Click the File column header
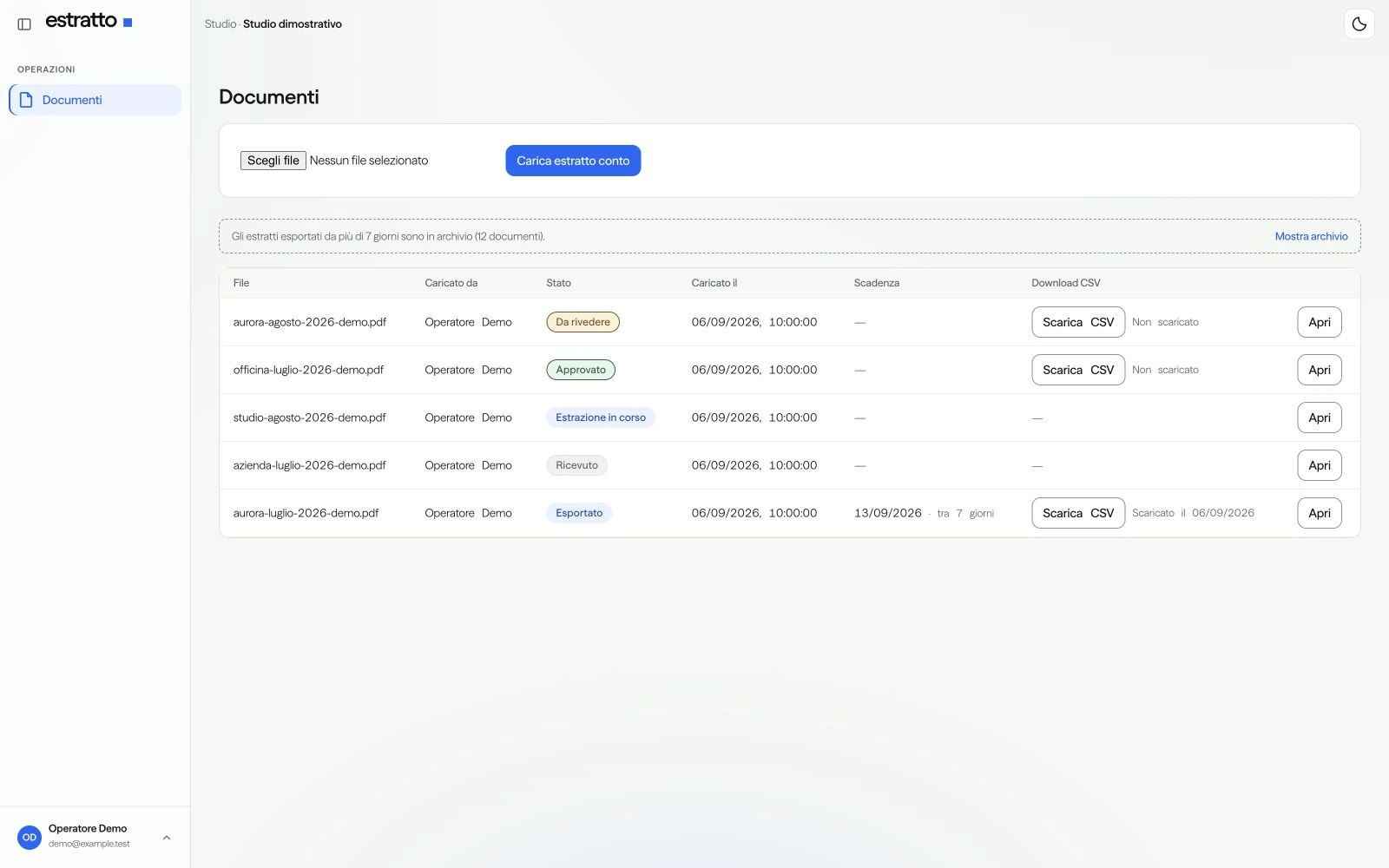Viewport: 1389px width, 868px height. coord(241,283)
